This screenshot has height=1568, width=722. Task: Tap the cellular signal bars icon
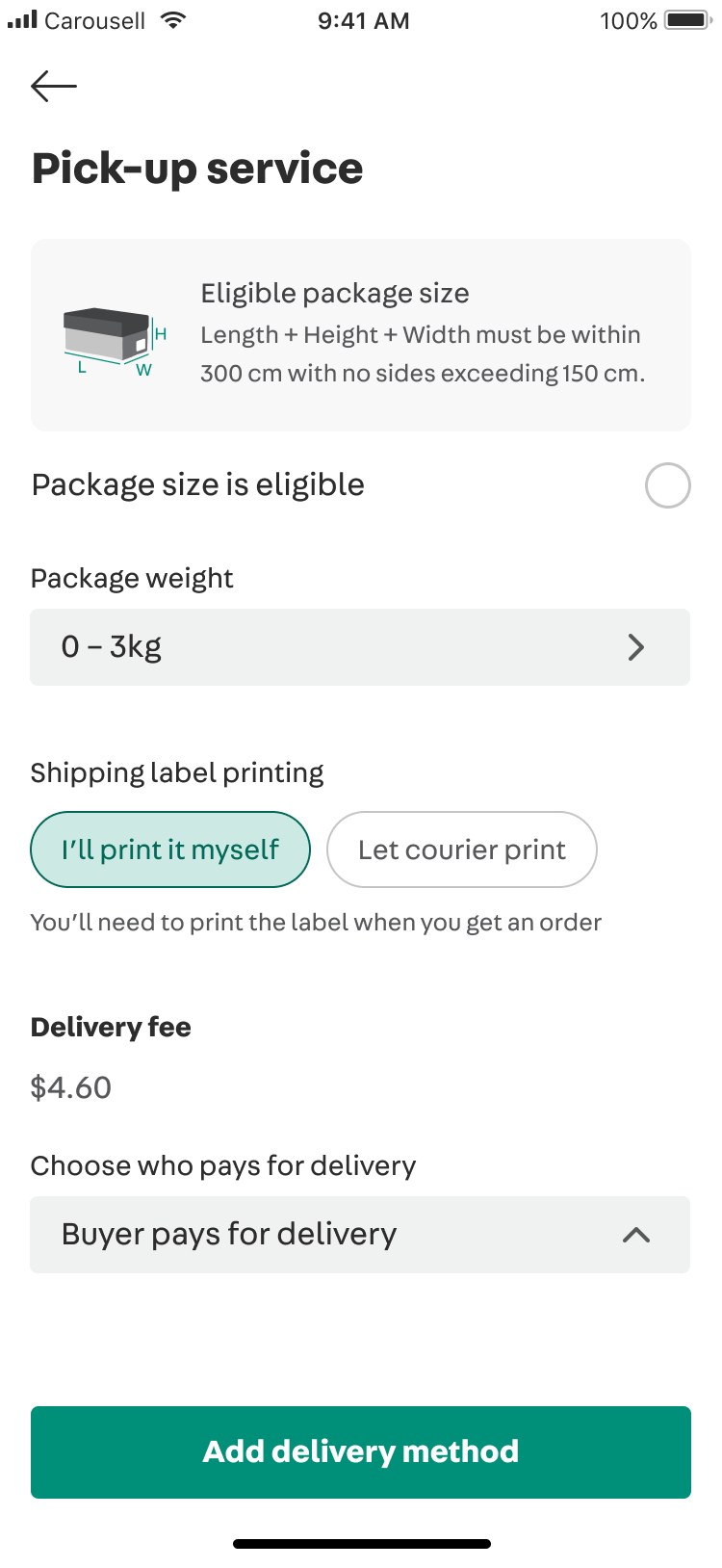click(x=22, y=20)
